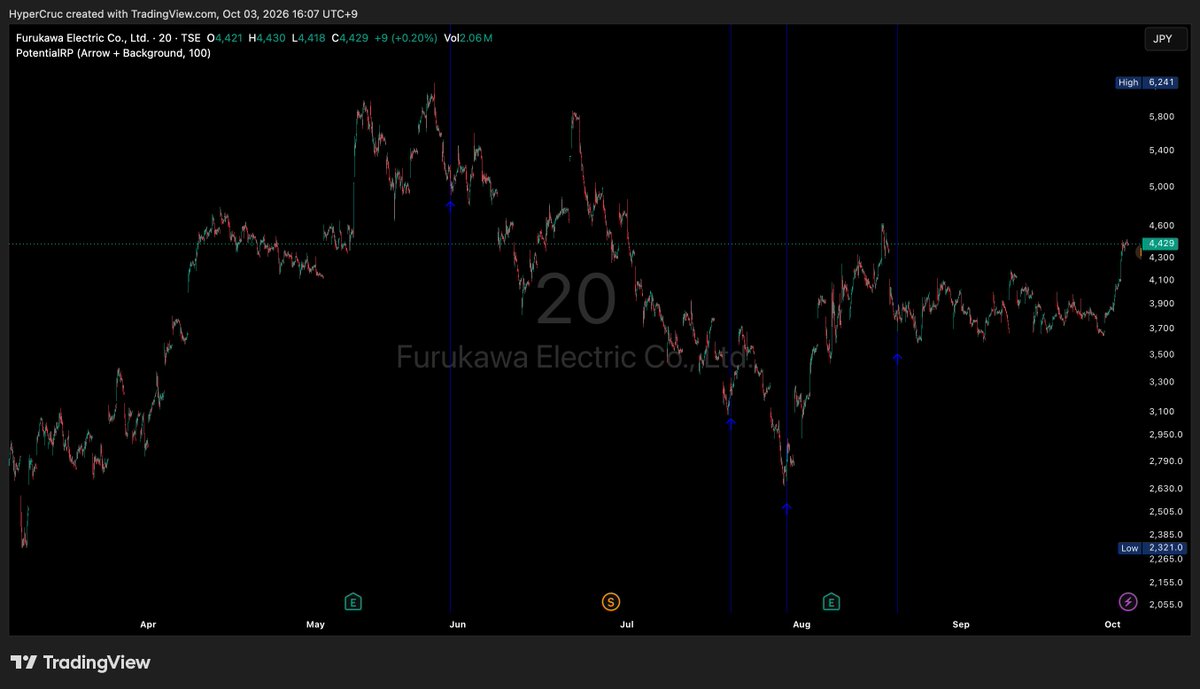Screen dimensions: 1200x689
Task: Click the 2,055.0 price axis label
Action: [1165, 606]
